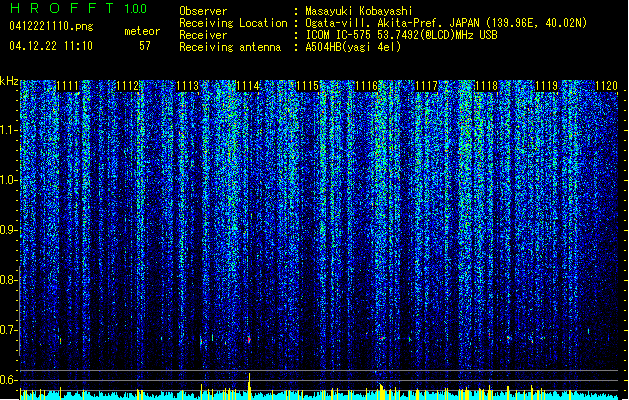Click the 1111 time marker
The image size is (629, 400).
[x=67, y=86]
